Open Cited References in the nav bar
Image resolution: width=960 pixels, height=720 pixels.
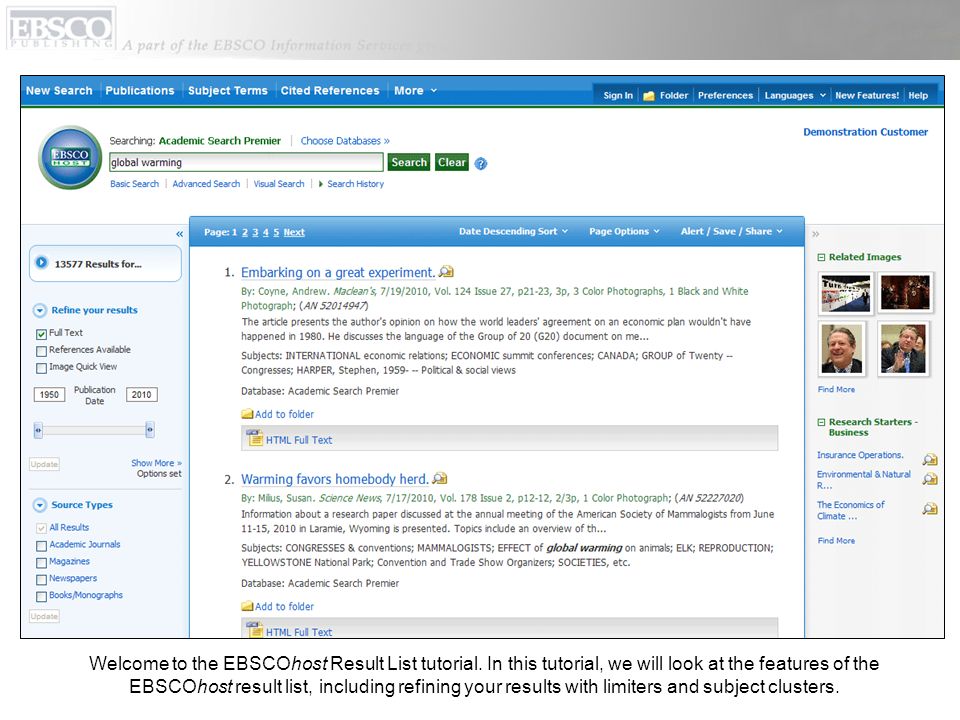point(330,91)
